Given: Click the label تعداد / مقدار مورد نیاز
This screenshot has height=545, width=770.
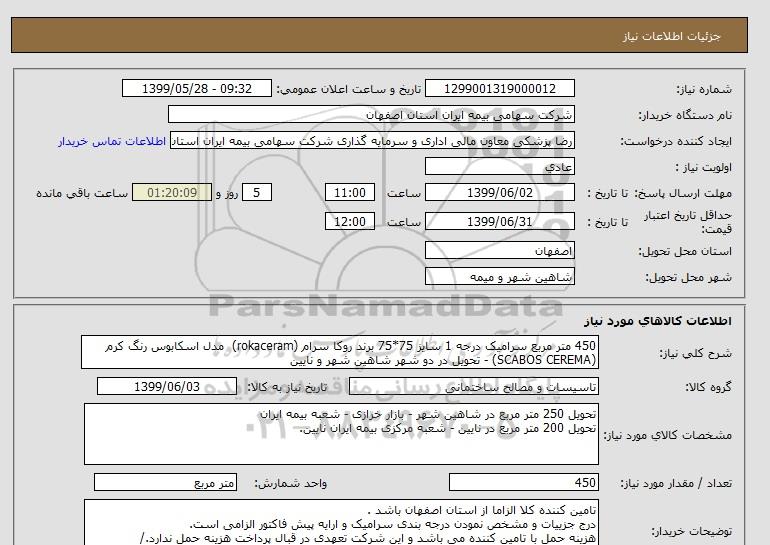Looking at the screenshot, I should [x=676, y=484].
